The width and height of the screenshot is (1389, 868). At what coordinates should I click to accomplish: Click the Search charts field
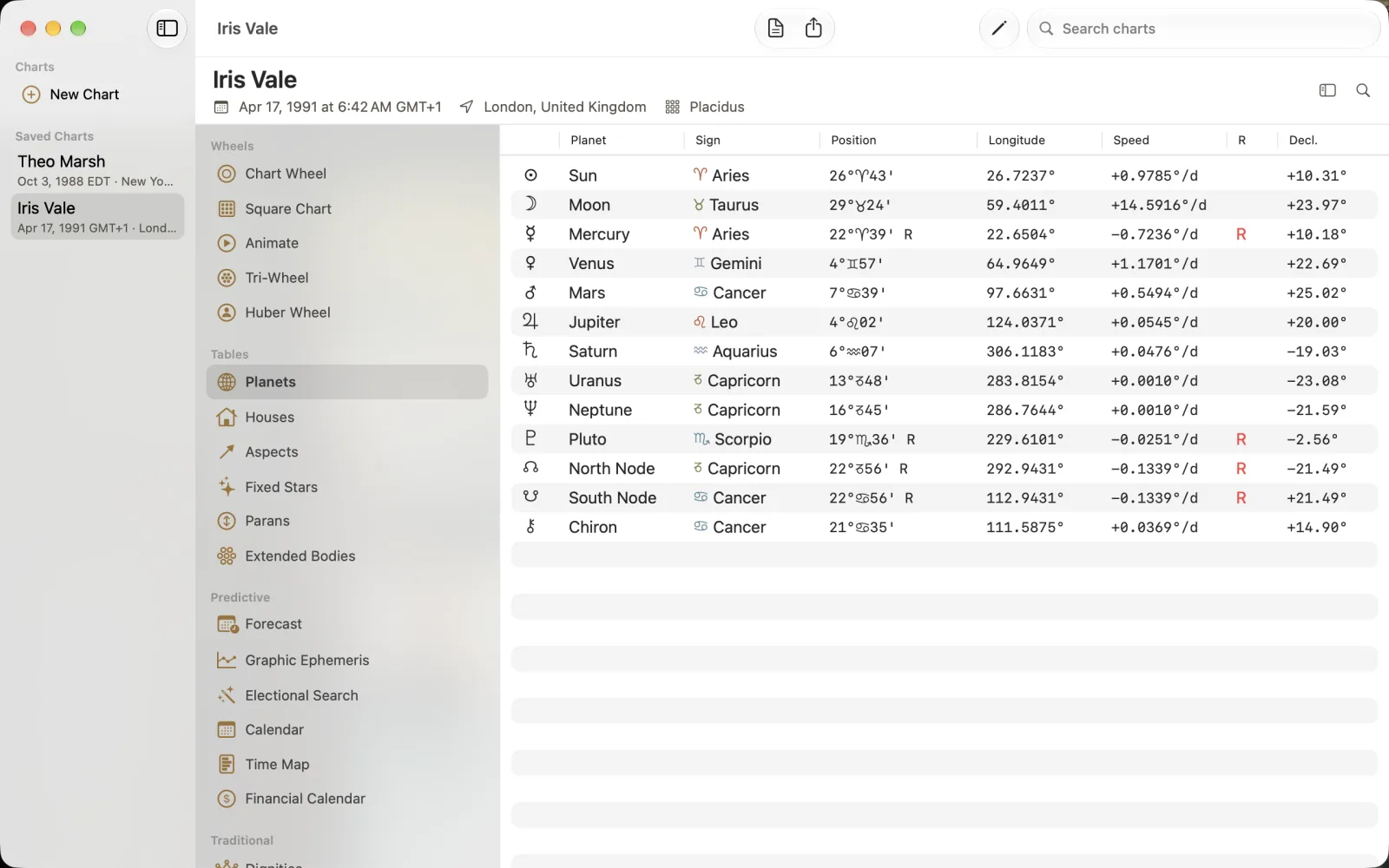click(1203, 29)
